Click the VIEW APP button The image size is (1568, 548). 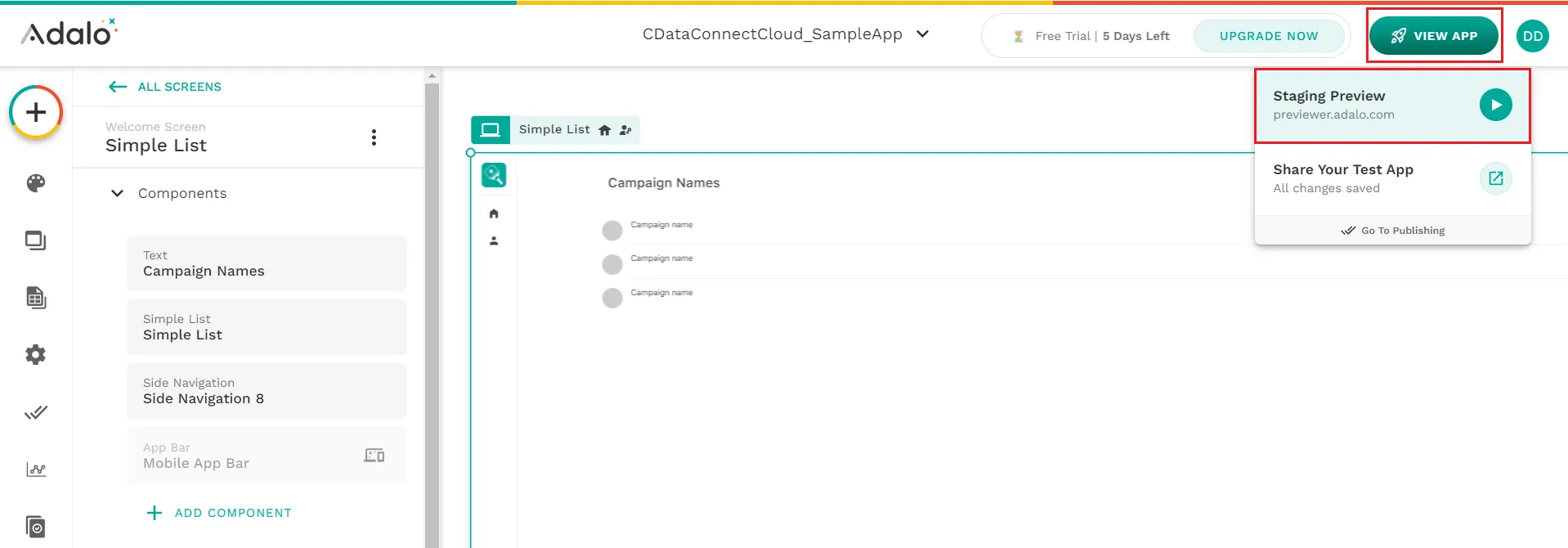(x=1434, y=36)
